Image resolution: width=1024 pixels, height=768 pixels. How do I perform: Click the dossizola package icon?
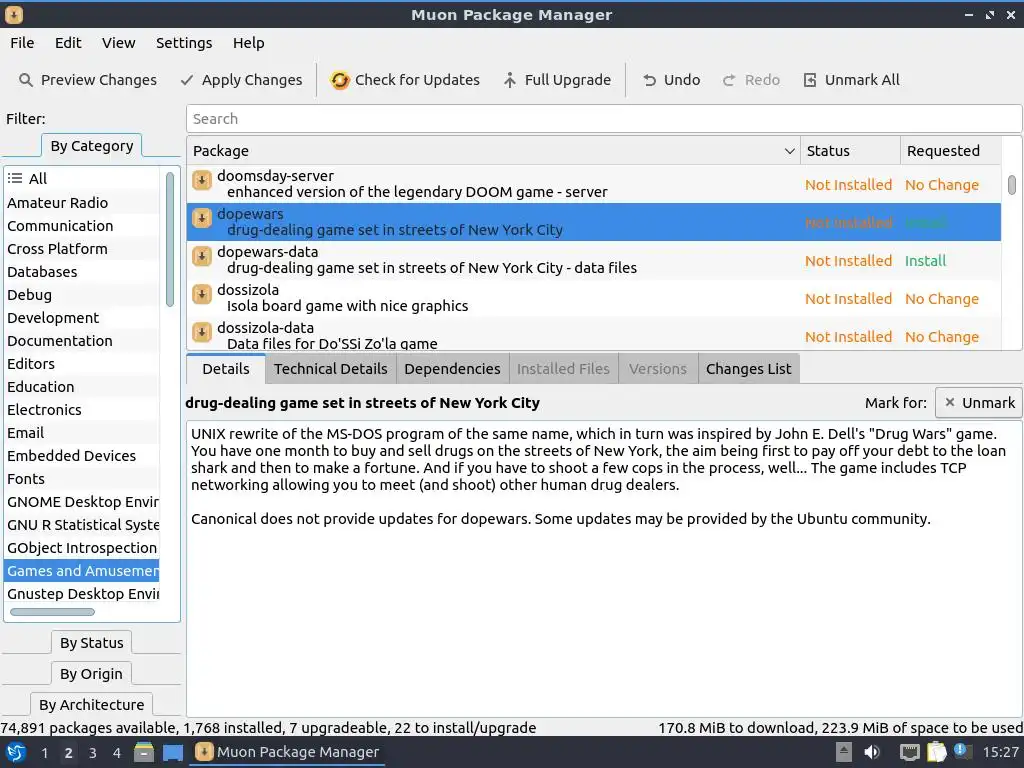click(202, 294)
